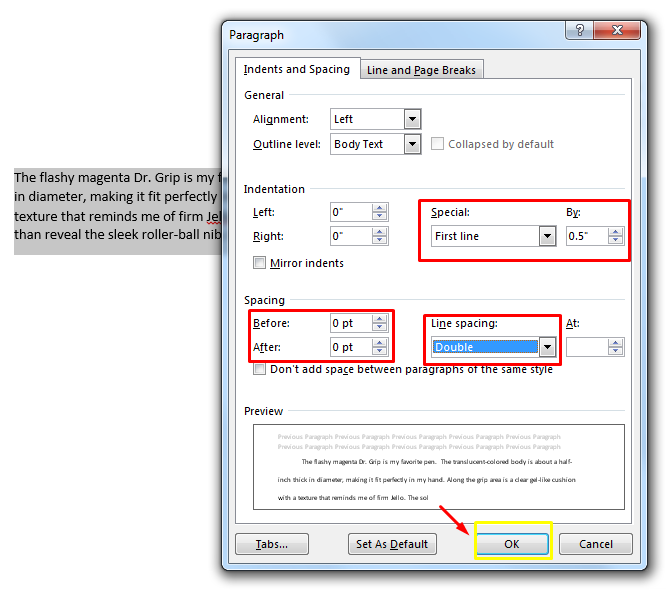Screen dimensions: 672x592
Task: Open the Line spacing dropdown arrow
Action: pyautogui.click(x=547, y=347)
